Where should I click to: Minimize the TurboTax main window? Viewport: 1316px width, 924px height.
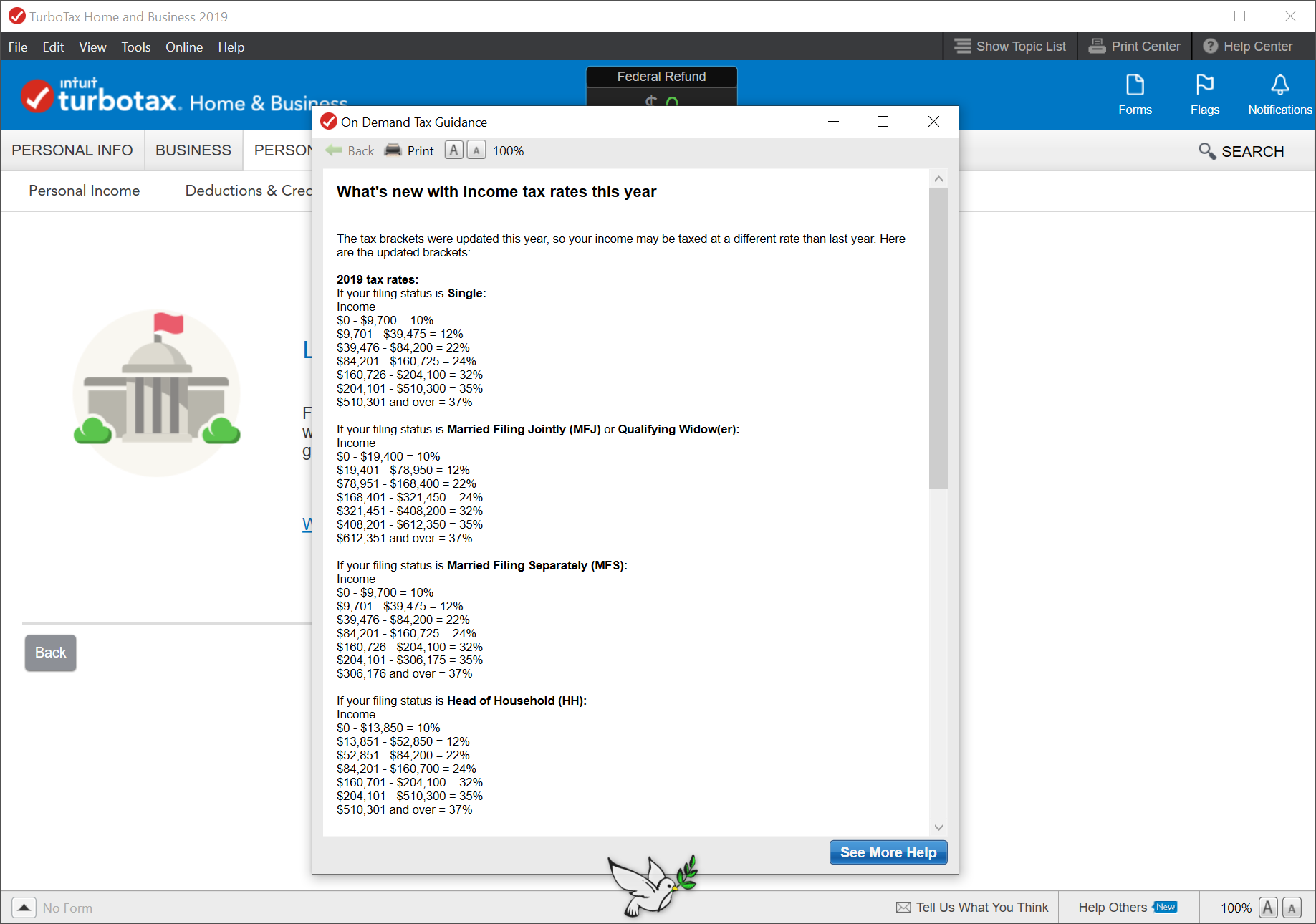tap(1191, 16)
